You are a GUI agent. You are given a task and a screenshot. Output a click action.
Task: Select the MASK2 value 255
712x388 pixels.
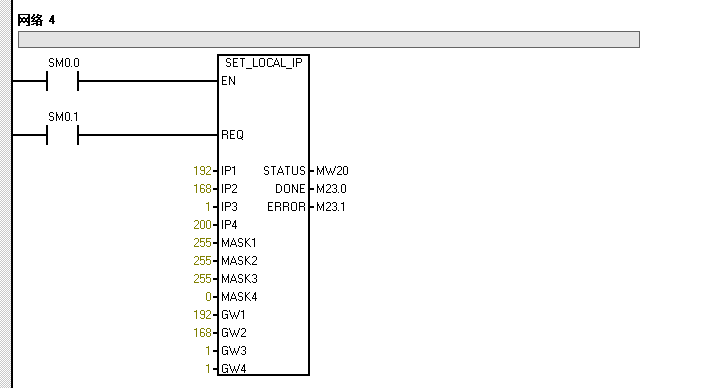click(202, 261)
